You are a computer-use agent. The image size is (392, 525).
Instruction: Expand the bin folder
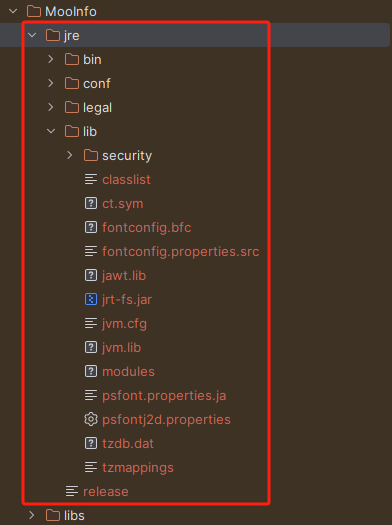[x=51, y=59]
